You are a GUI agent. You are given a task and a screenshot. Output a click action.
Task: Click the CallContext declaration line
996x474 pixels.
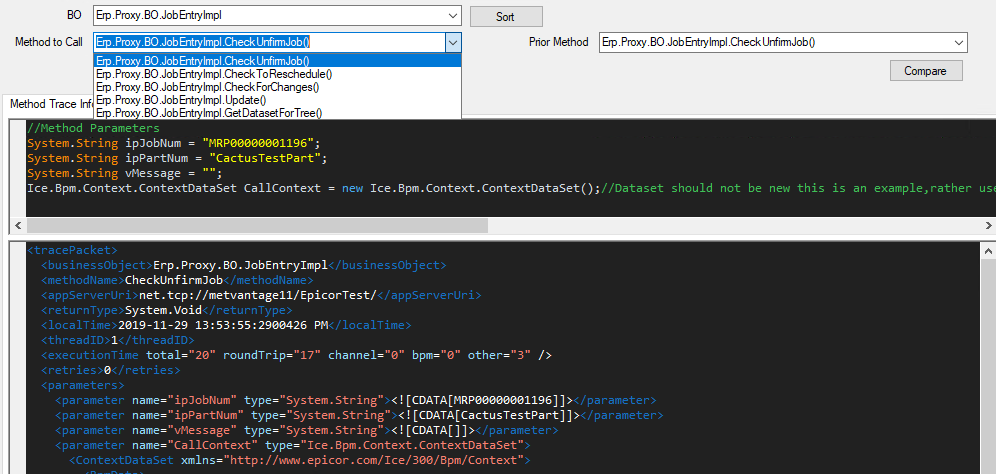(x=511, y=189)
